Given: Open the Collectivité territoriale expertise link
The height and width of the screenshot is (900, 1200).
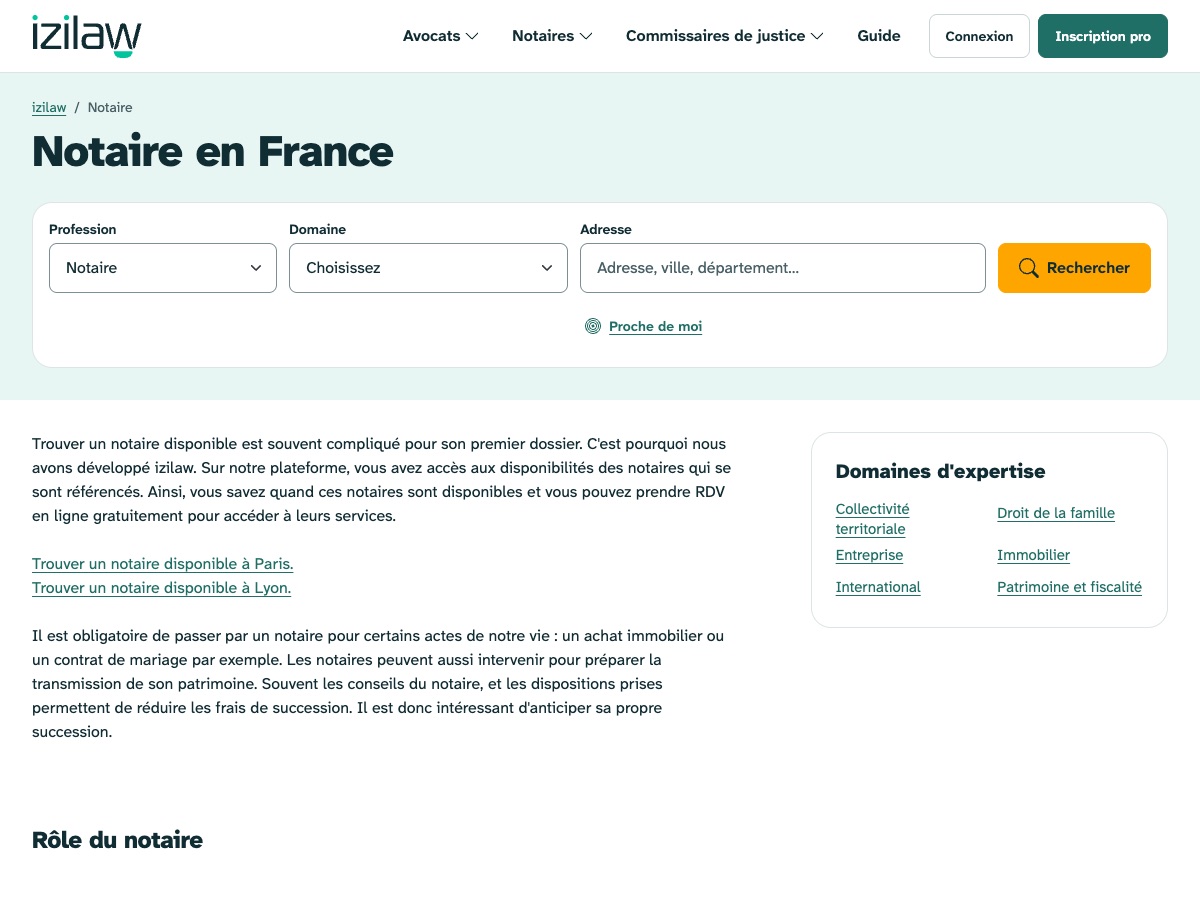Looking at the screenshot, I should (x=872, y=519).
